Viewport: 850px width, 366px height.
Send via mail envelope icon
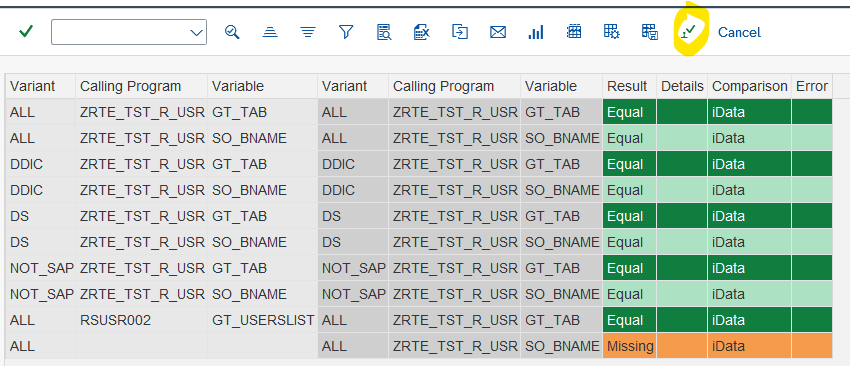click(498, 32)
